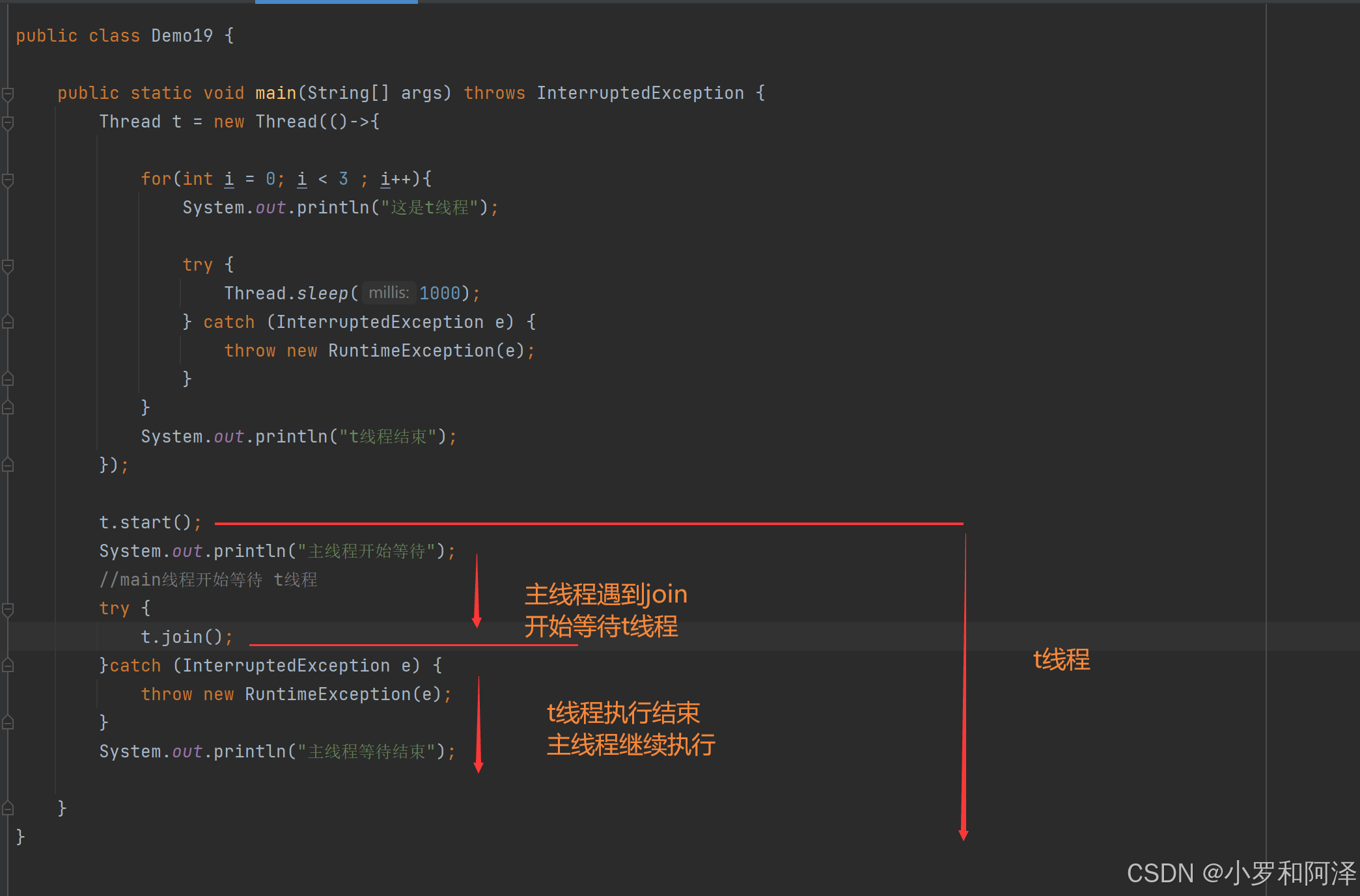Click fold marker at inner catch line
Screen dimensions: 1360x896
tap(8, 322)
